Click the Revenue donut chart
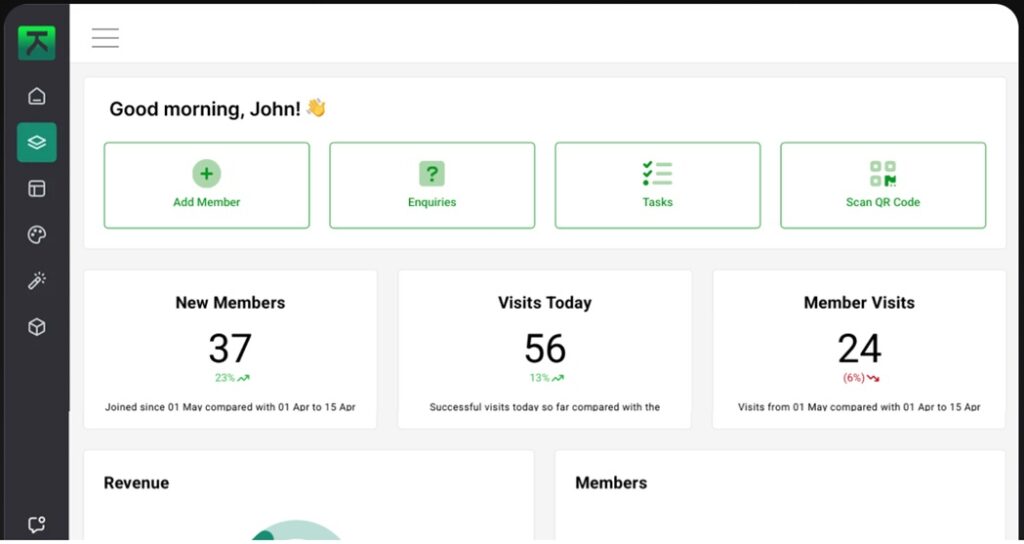The width and height of the screenshot is (1024, 544). point(297,530)
